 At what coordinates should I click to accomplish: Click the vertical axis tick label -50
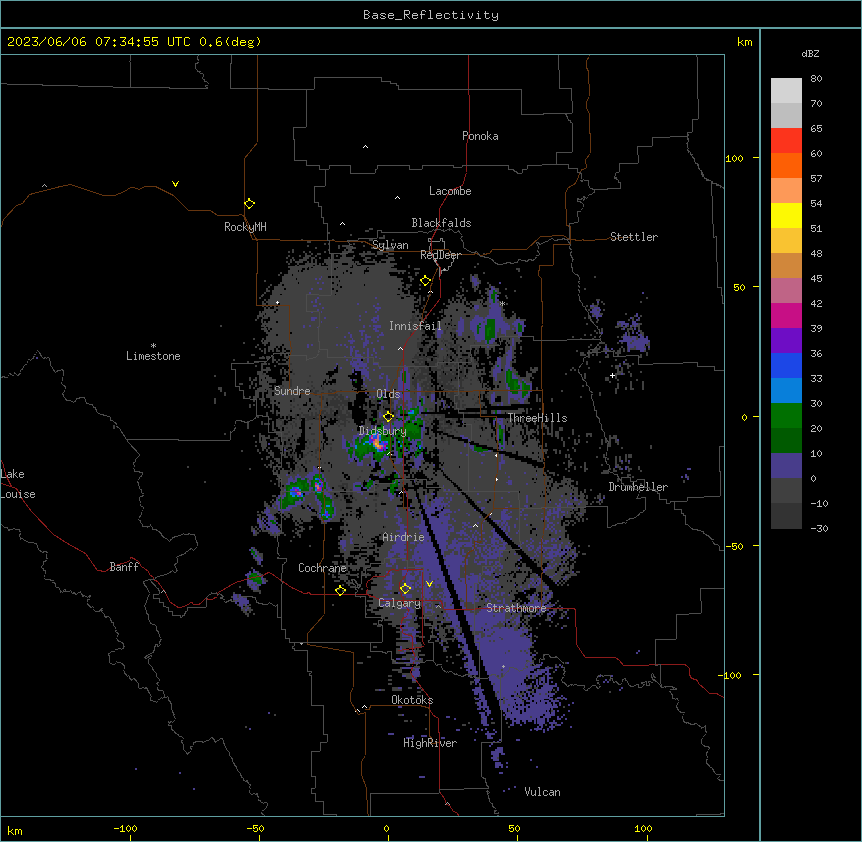pos(734,546)
